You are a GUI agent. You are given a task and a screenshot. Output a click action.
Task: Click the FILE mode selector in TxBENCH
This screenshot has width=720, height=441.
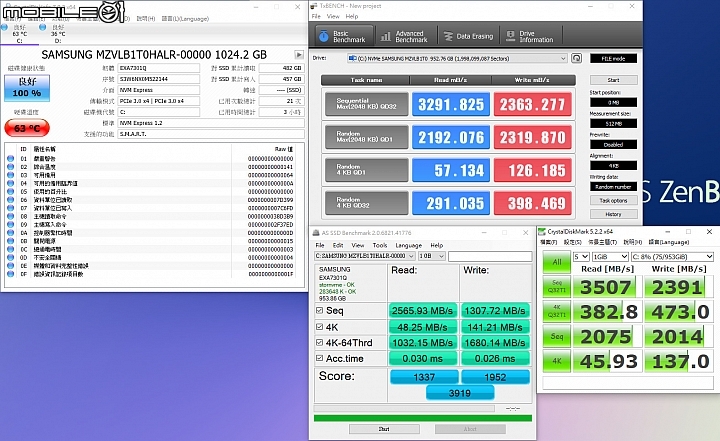pos(613,58)
